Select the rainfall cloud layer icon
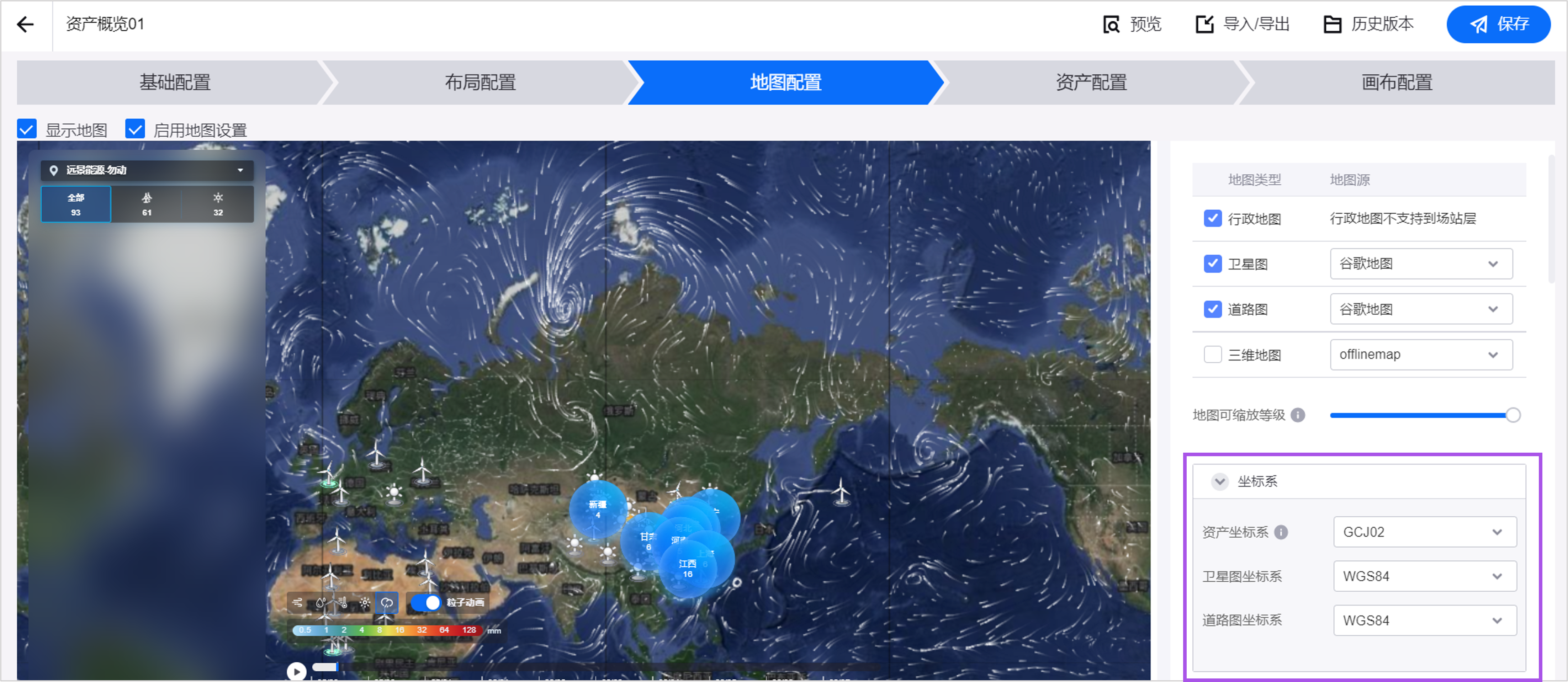 coord(387,602)
